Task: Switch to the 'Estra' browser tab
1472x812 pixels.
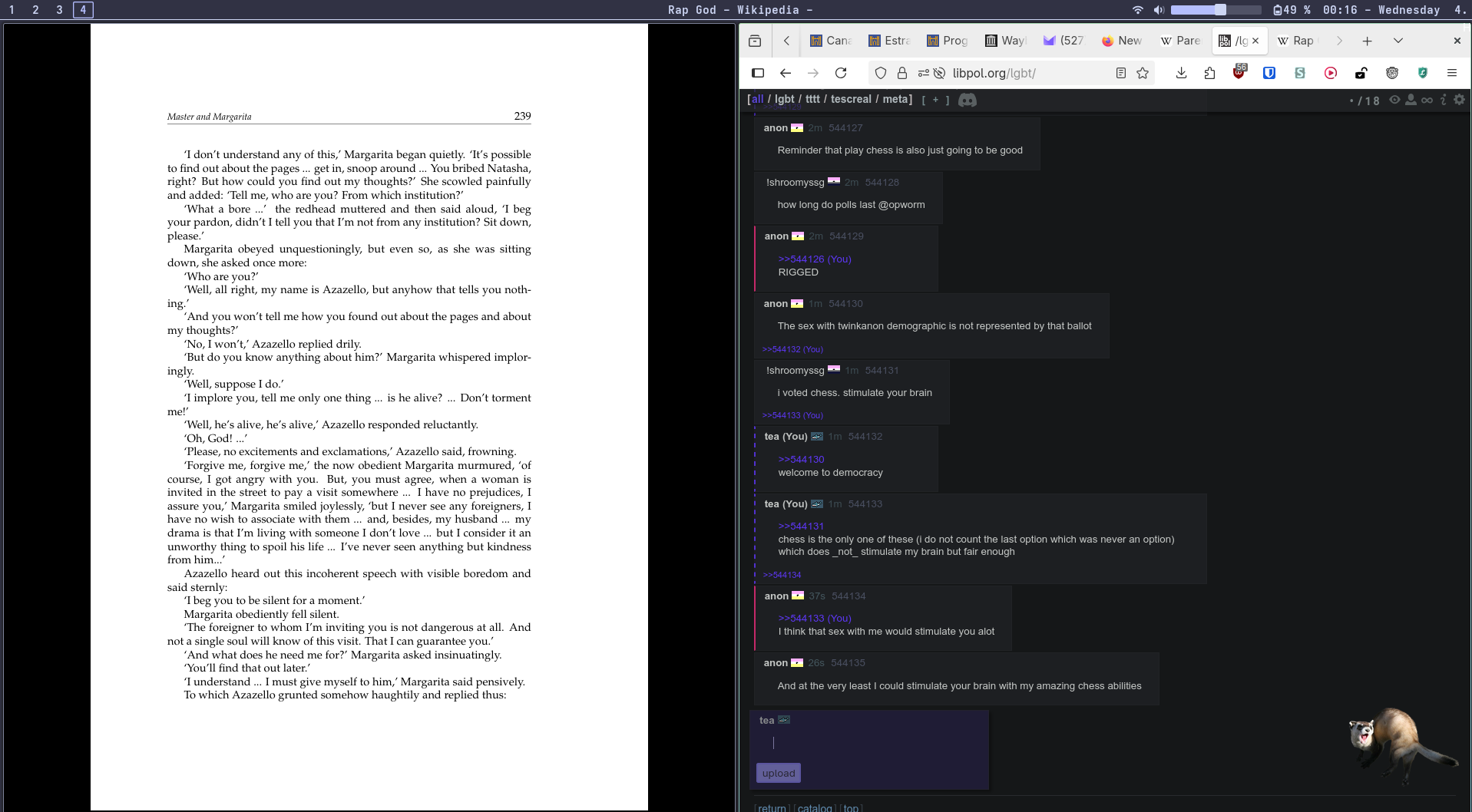Action: [x=889, y=41]
